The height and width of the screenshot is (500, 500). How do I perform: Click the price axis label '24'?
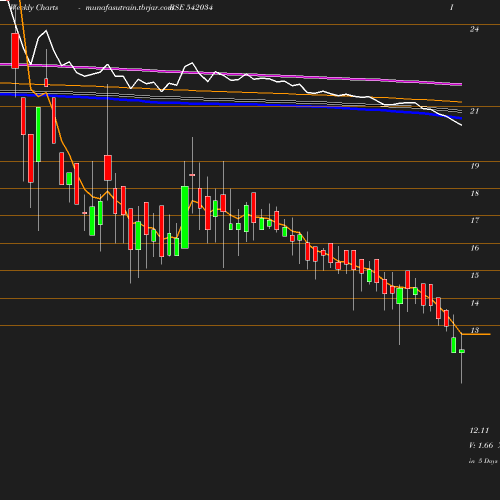[x=474, y=29]
